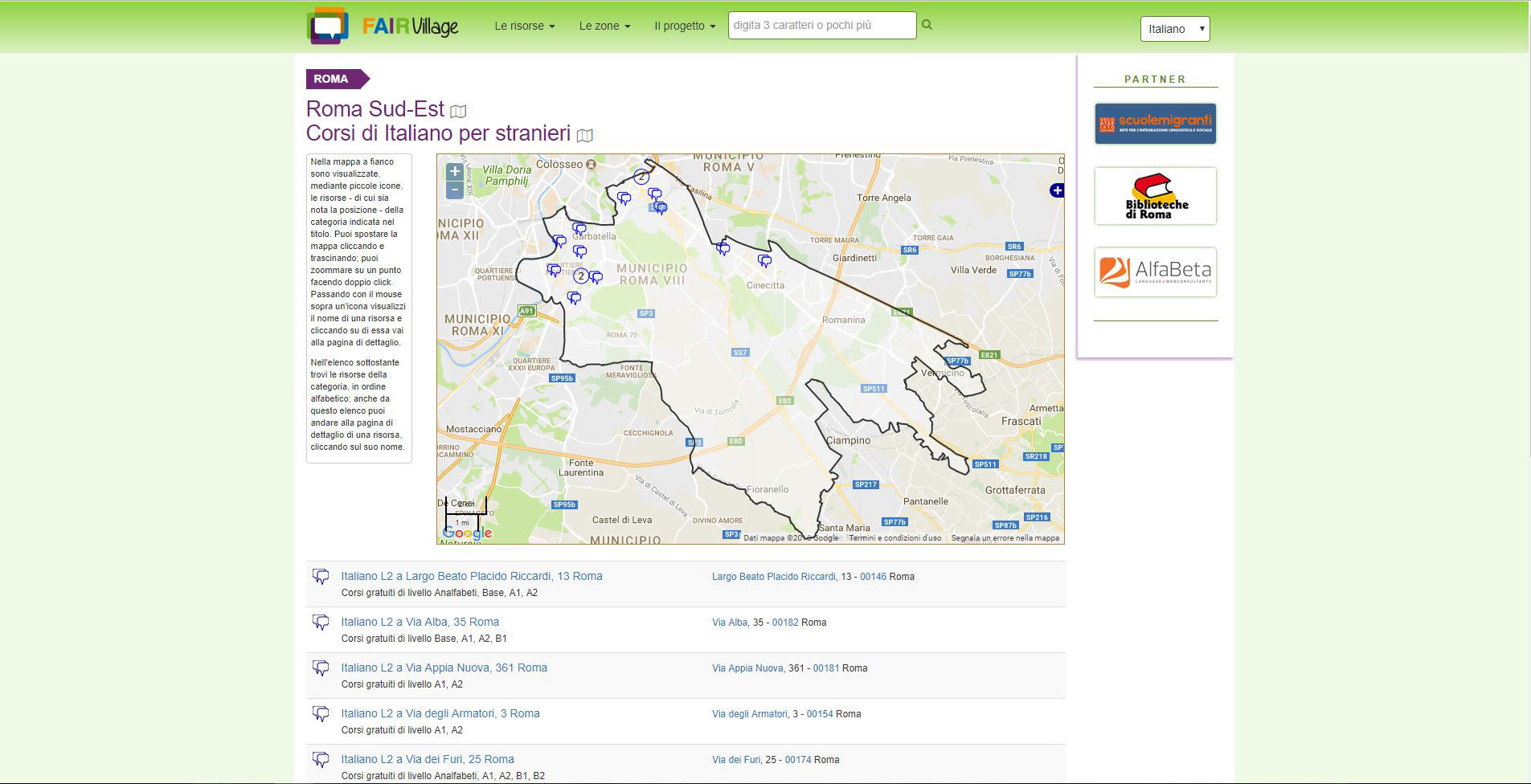This screenshot has height=784, width=1531.
Task: Click the cluster marker 2 near Colosseo
Action: coord(641,176)
